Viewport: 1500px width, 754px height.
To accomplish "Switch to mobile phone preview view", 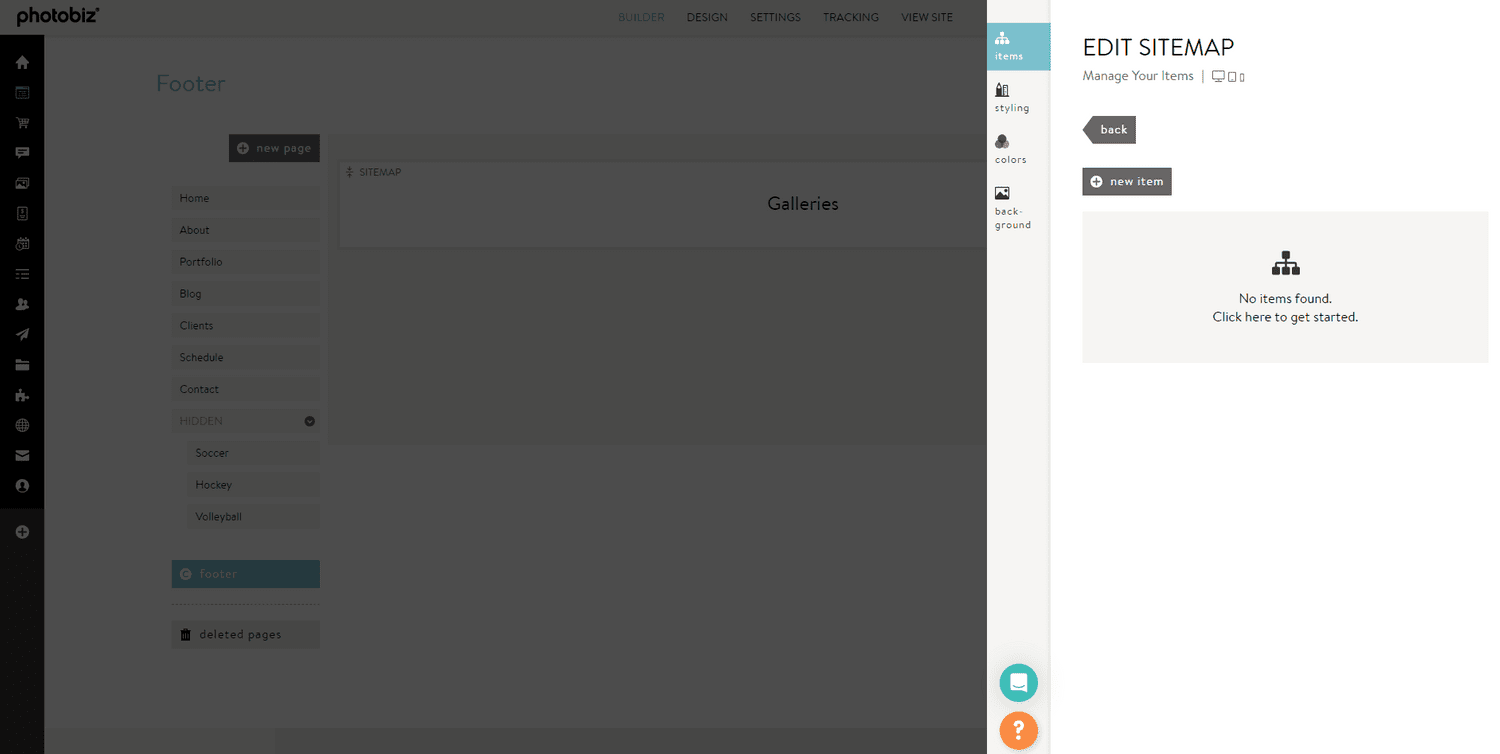I will [1241, 76].
